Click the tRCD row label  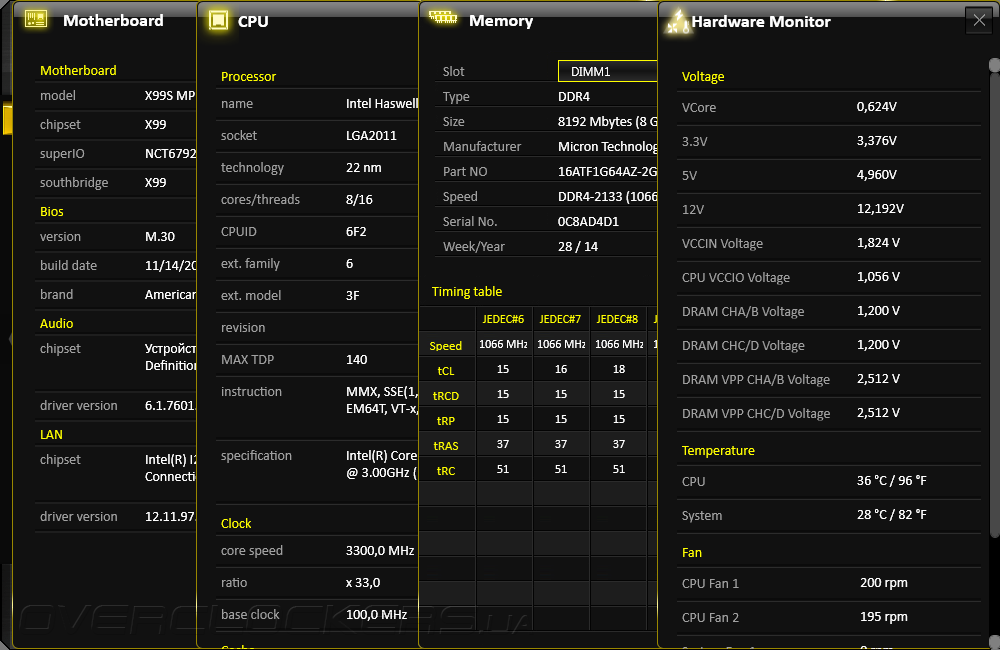(x=446, y=395)
